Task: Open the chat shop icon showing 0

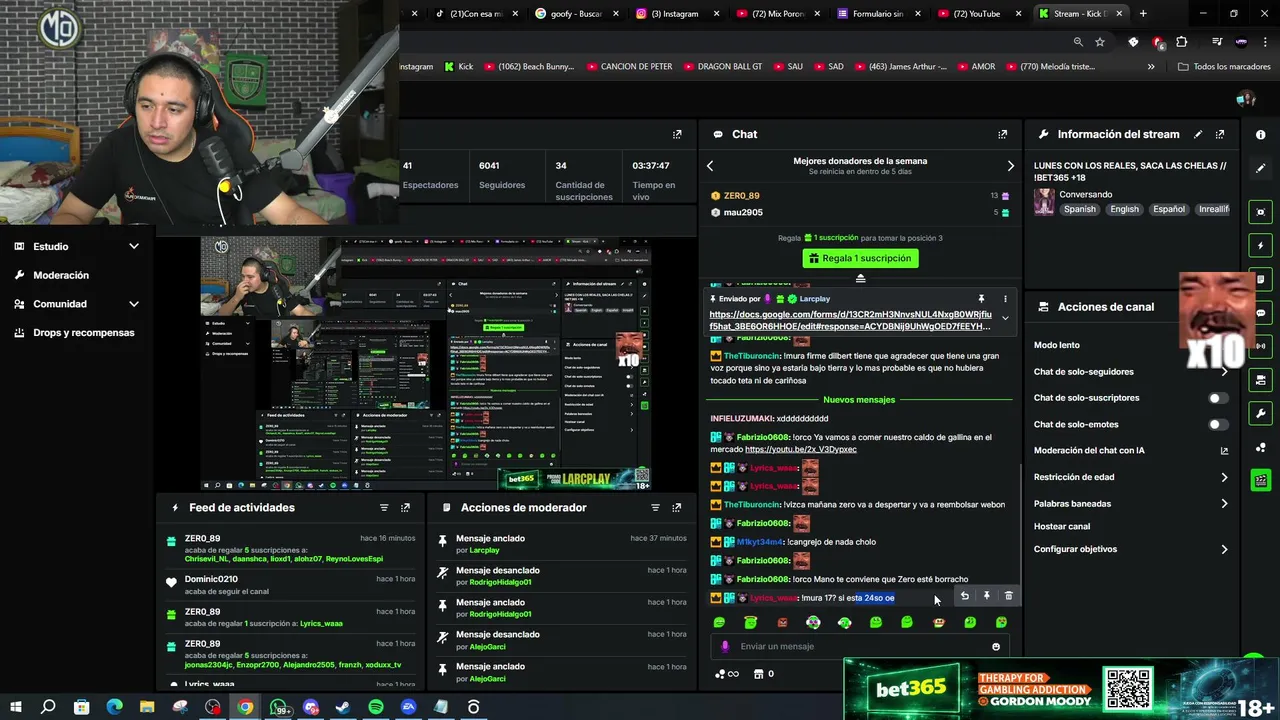Action: (763, 674)
